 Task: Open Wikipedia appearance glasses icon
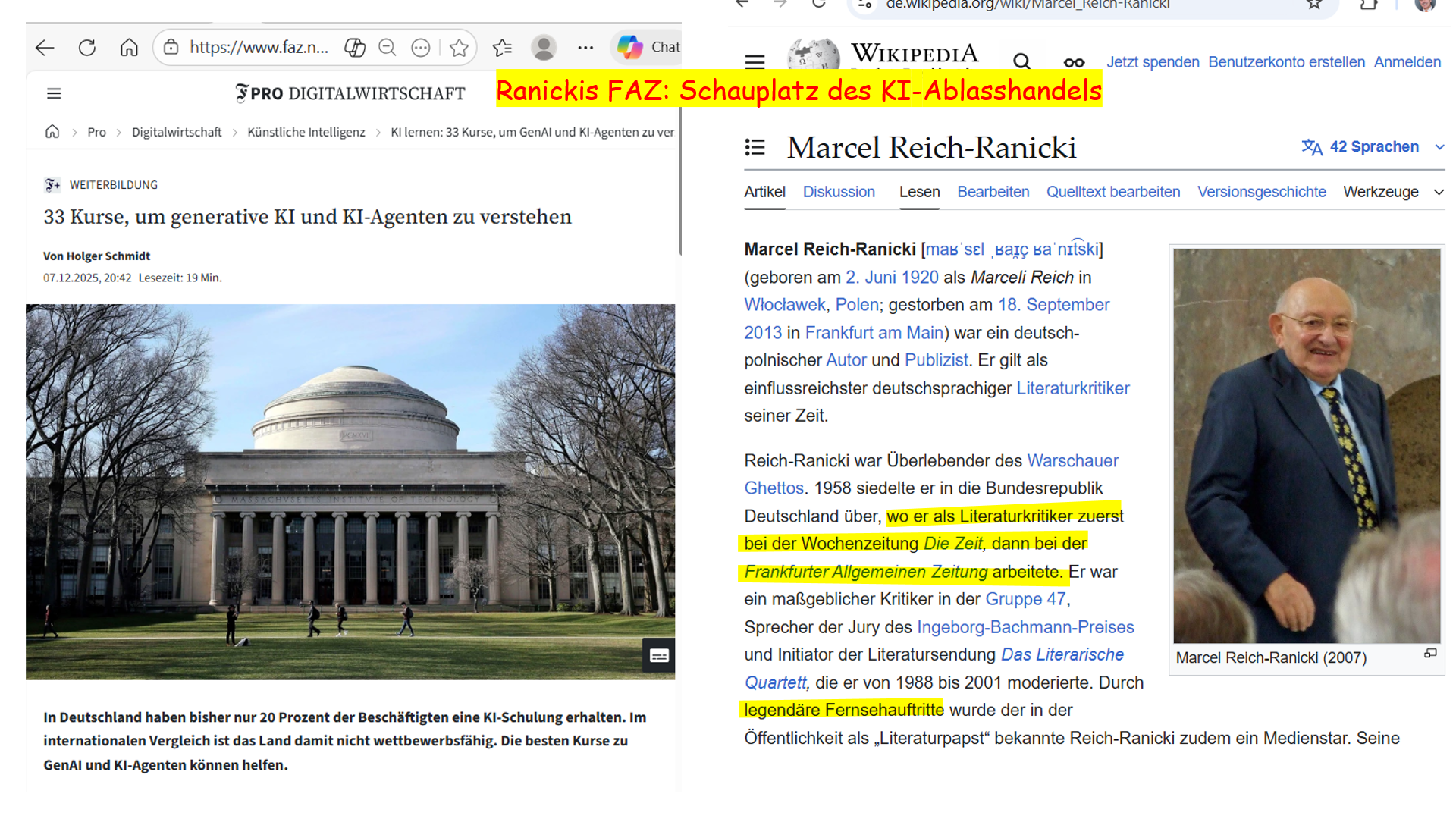click(1074, 62)
